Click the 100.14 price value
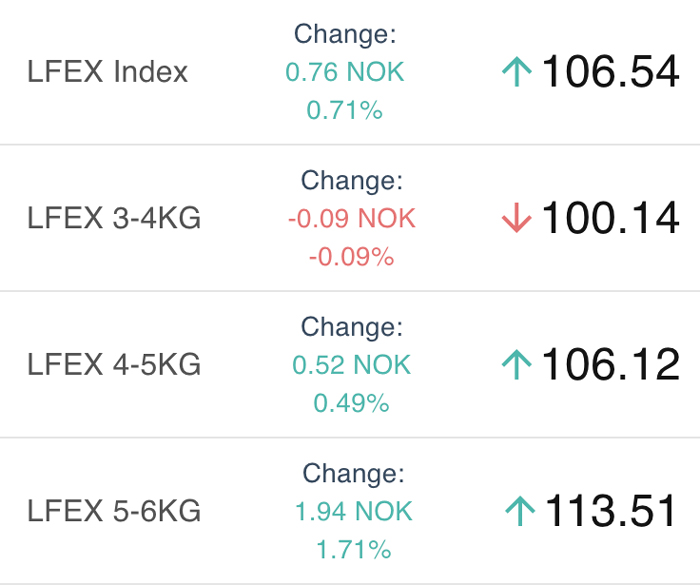This screenshot has height=585, width=700. pos(610,218)
